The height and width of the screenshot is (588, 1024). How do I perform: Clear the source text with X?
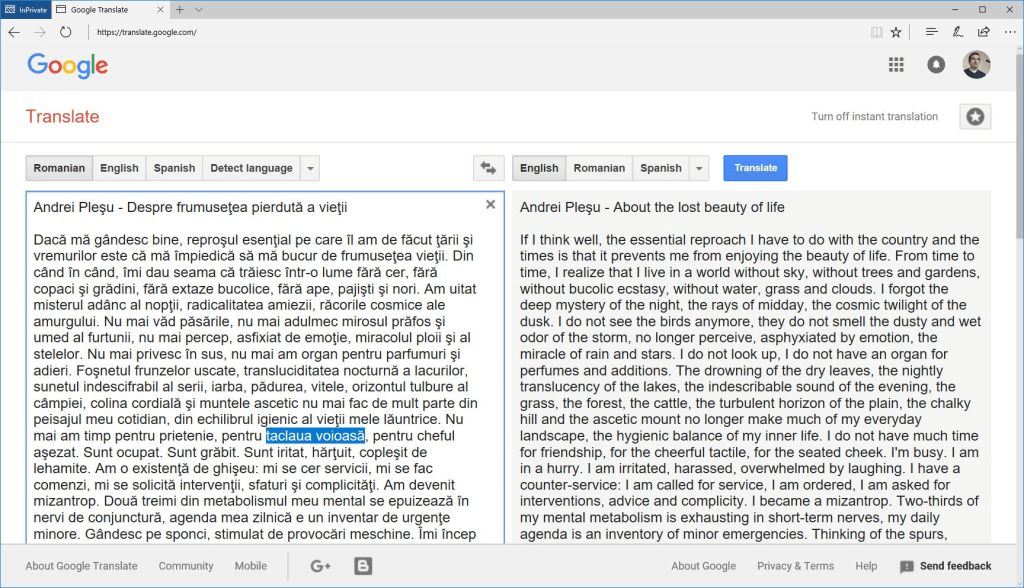(x=490, y=204)
